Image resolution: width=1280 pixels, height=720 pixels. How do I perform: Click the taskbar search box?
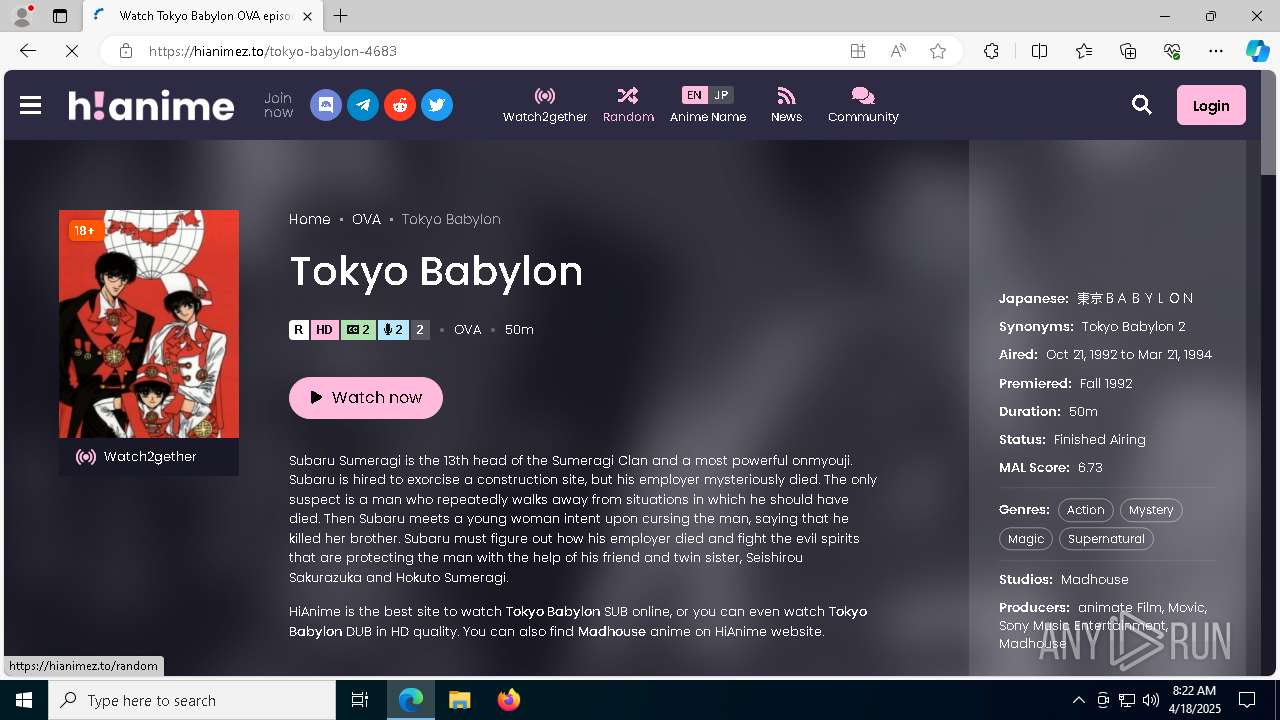(192, 700)
